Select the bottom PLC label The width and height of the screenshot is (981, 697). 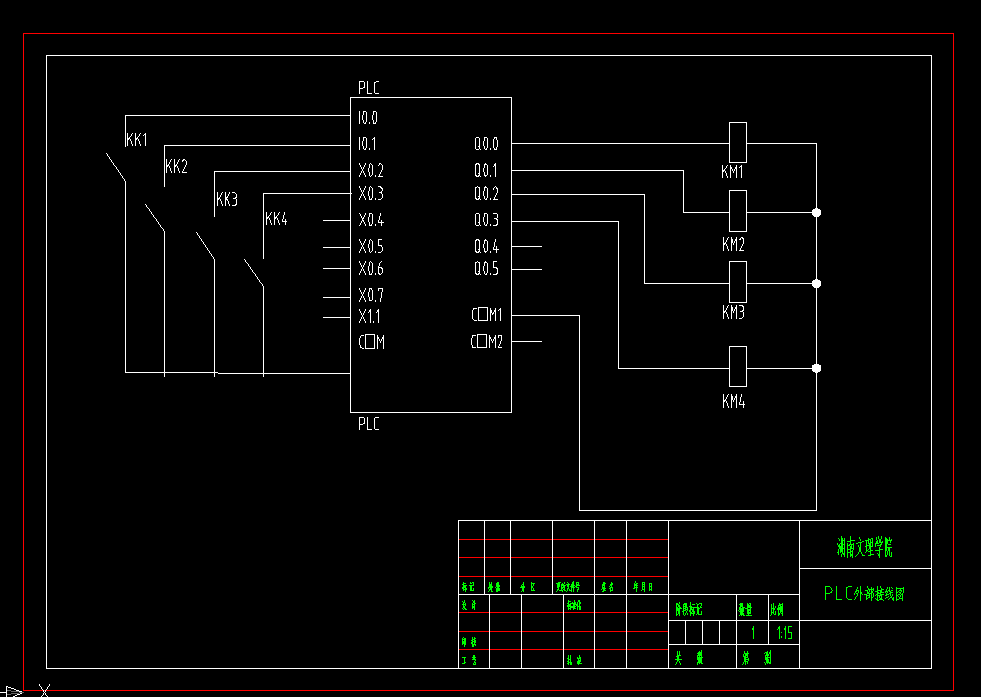[369, 424]
